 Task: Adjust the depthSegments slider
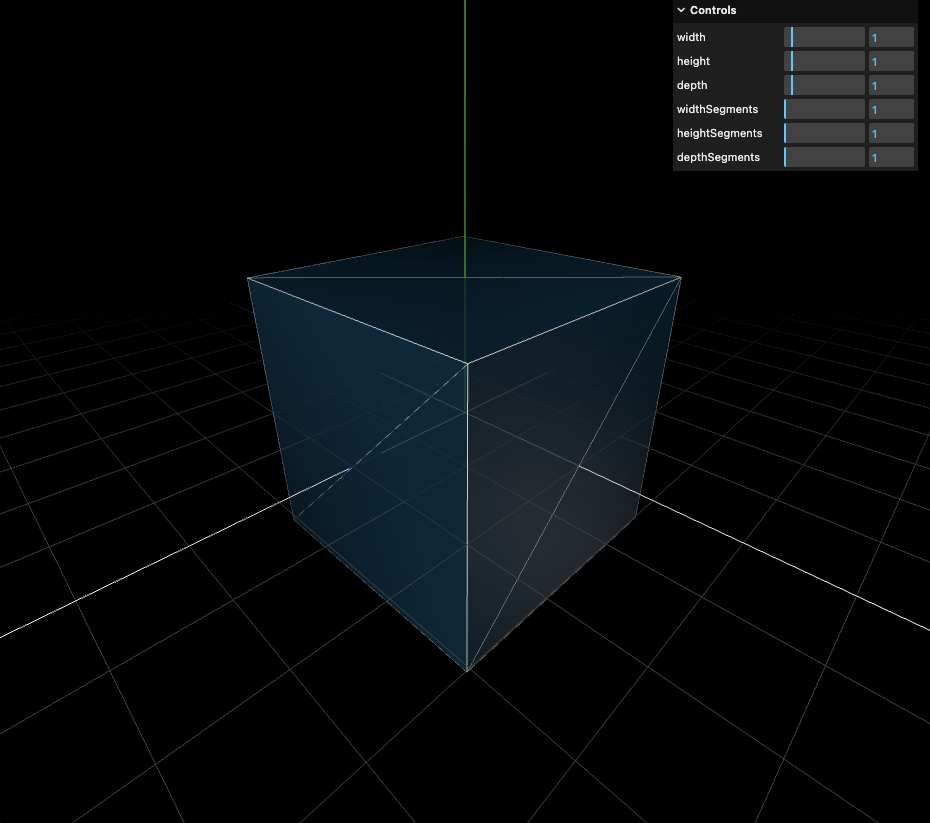(x=824, y=157)
